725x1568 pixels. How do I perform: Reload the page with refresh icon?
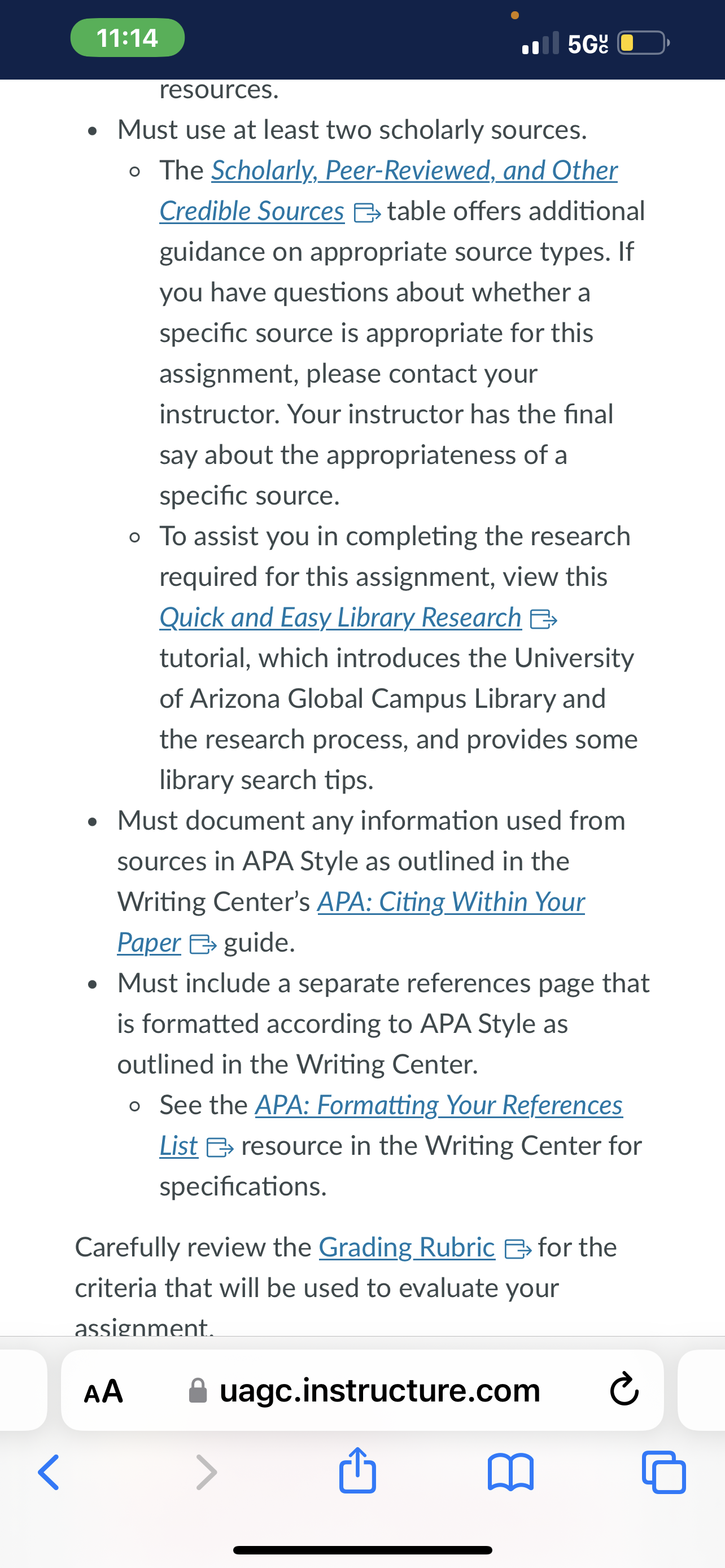click(624, 1390)
